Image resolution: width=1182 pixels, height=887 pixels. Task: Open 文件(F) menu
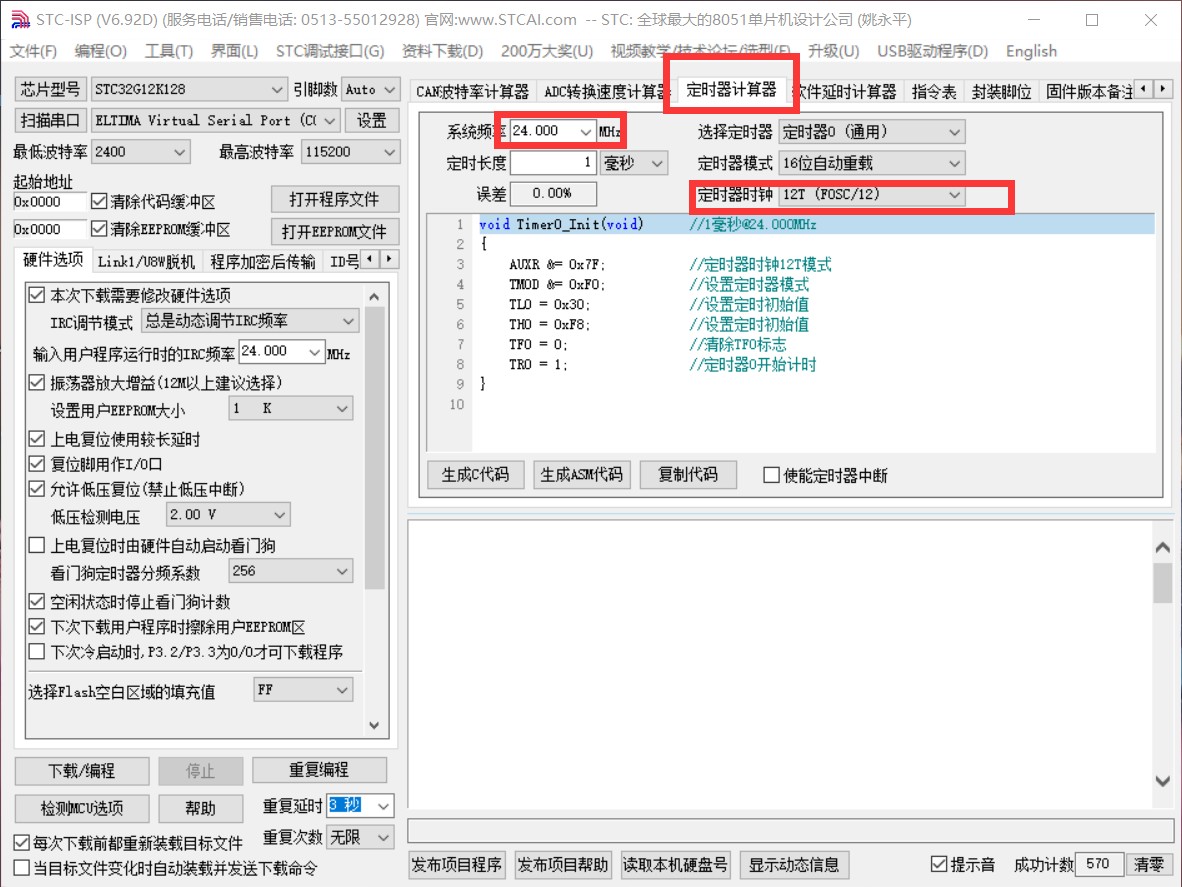(33, 51)
